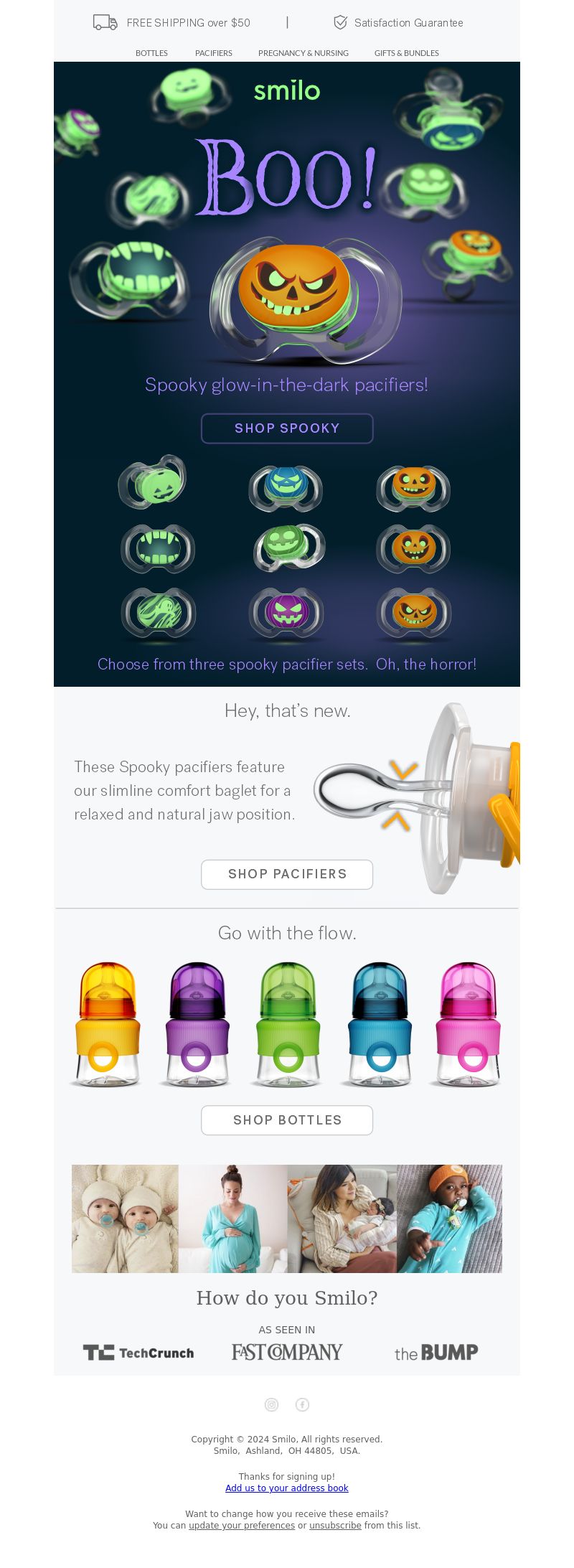Click the free shipping truck icon
Viewport: 574px width, 1568px height.
(105, 22)
